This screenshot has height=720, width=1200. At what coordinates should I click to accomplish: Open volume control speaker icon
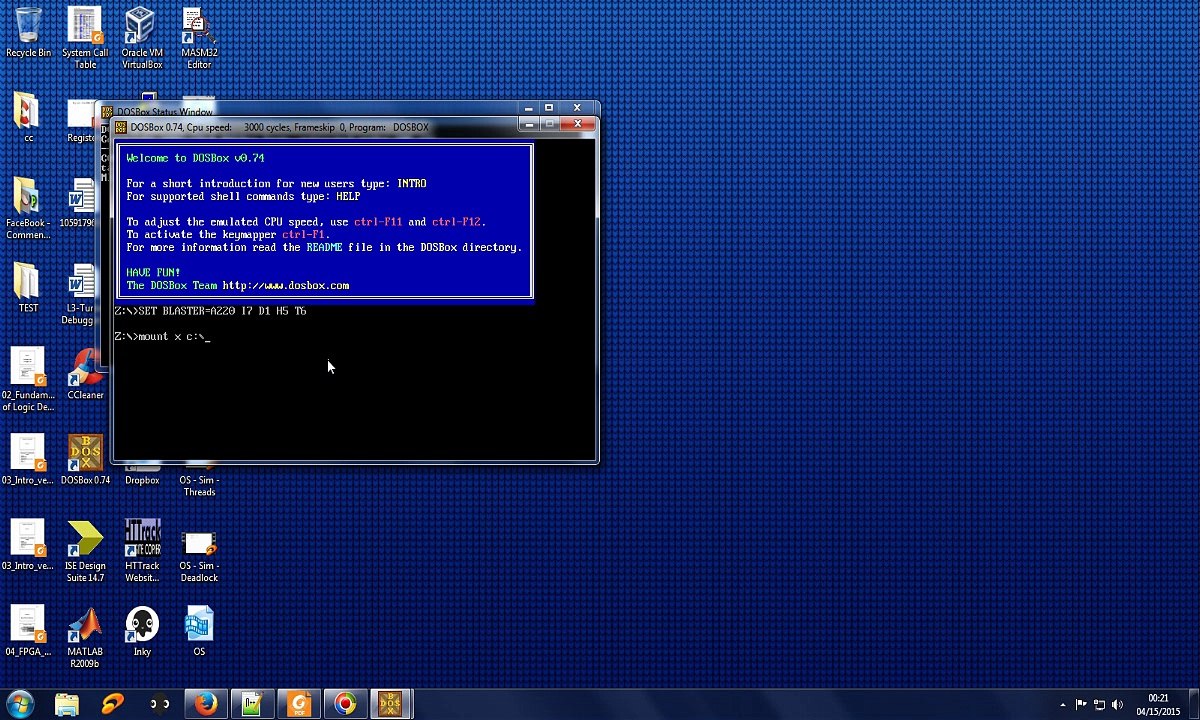click(x=1117, y=705)
